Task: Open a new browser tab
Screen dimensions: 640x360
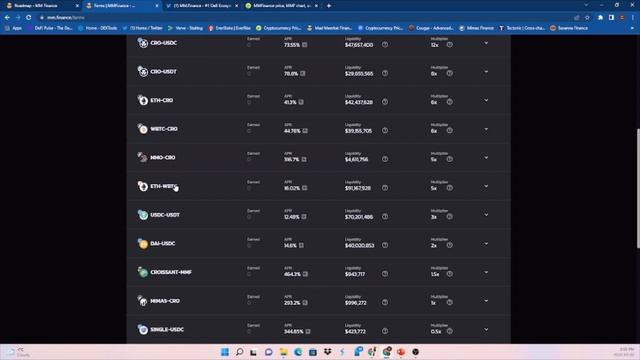Action: coord(329,6)
